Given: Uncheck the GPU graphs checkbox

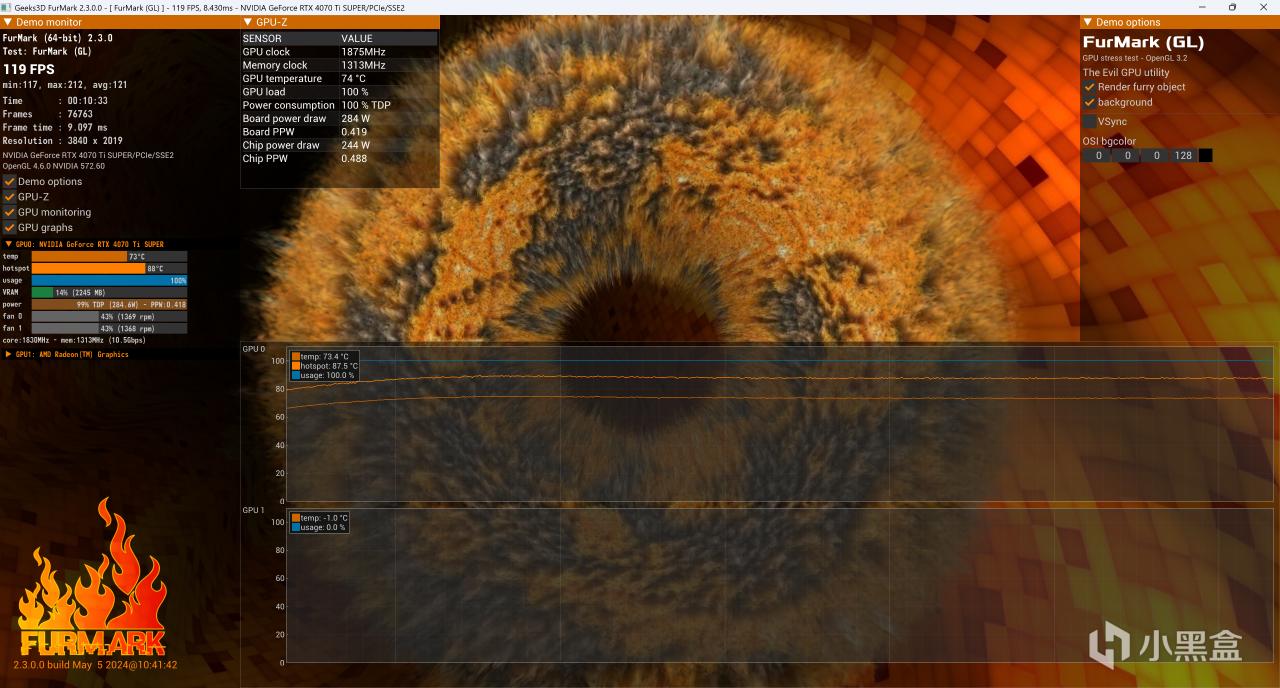Looking at the screenshot, I should click(x=9, y=228).
